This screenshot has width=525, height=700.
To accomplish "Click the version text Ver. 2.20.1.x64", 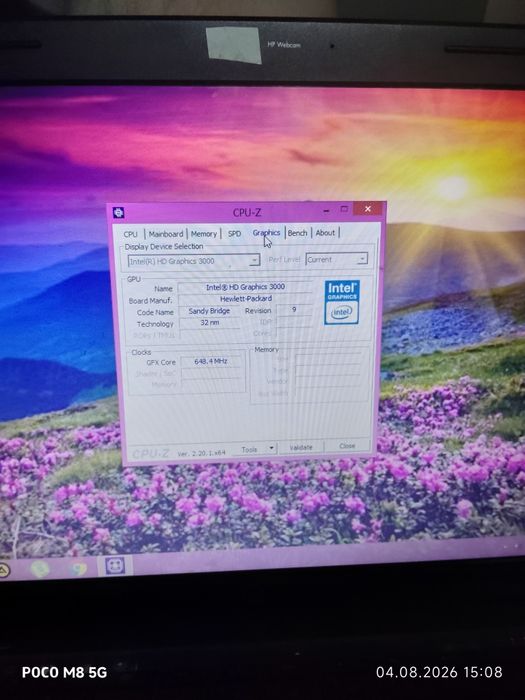I will [x=201, y=453].
